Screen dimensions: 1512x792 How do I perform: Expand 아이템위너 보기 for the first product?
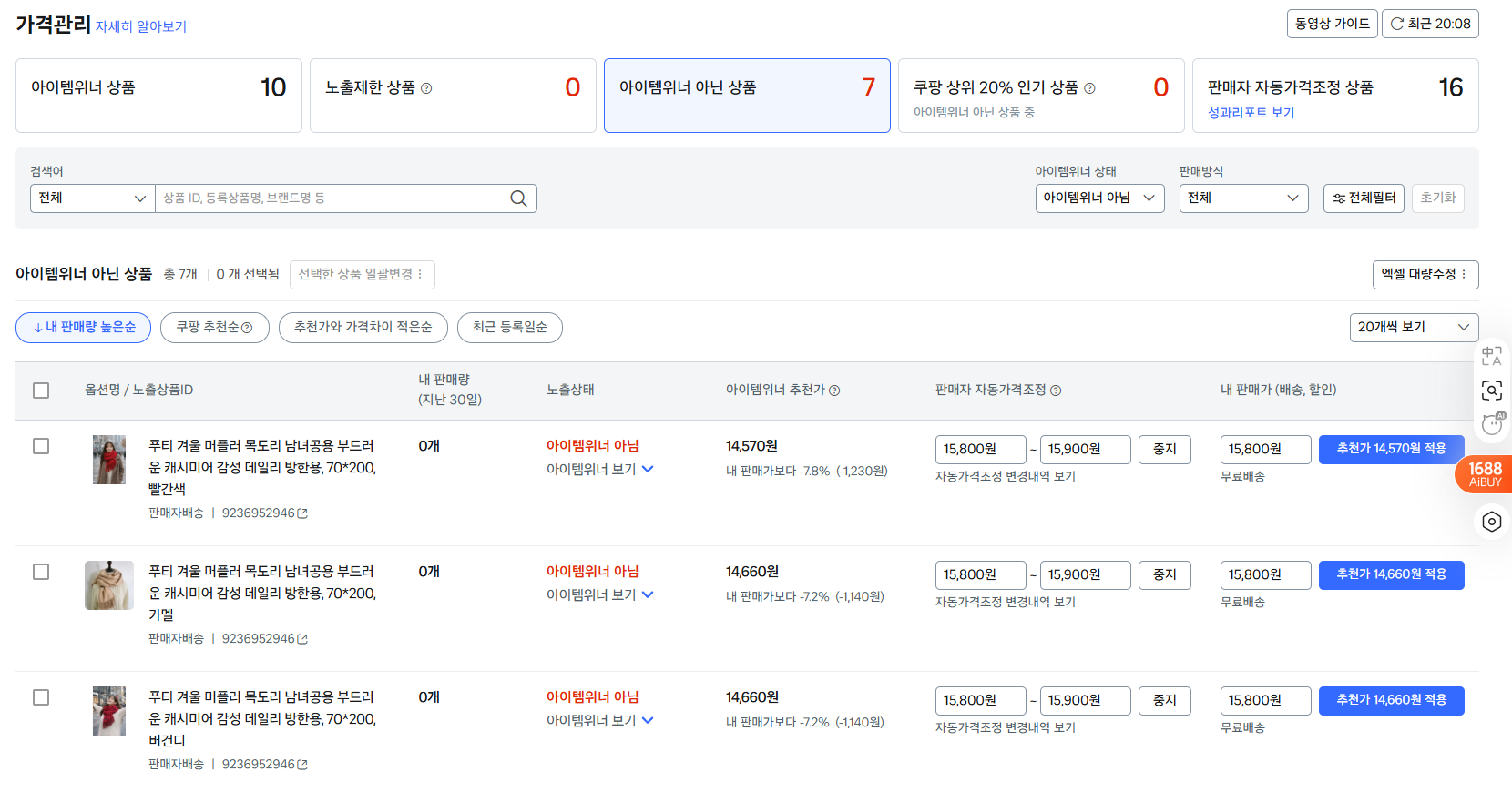[x=600, y=470]
